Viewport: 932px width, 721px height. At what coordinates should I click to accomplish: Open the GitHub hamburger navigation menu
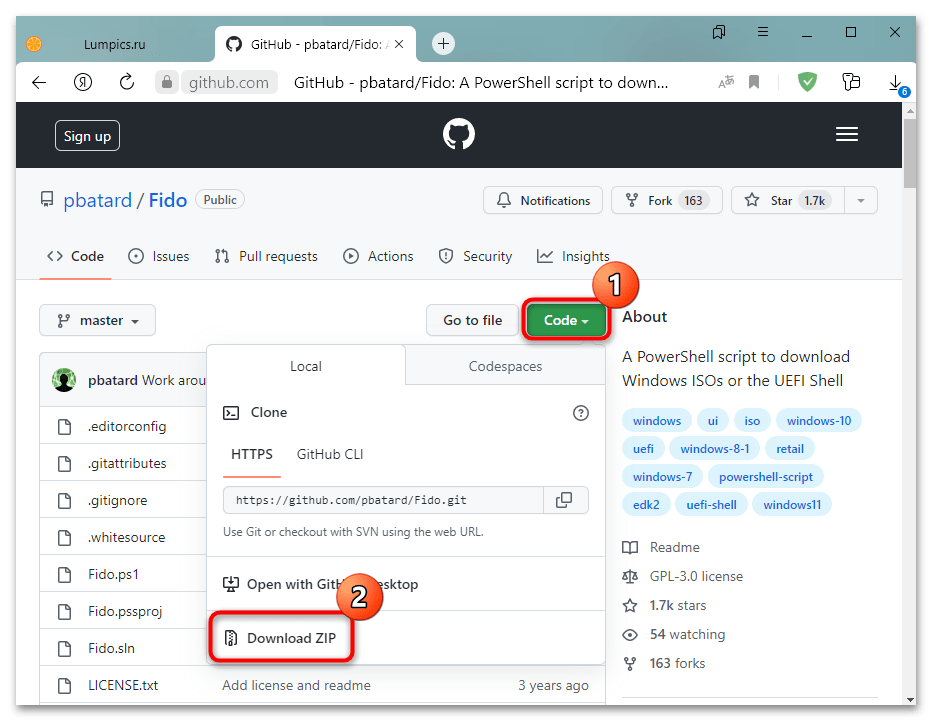pyautogui.click(x=846, y=134)
